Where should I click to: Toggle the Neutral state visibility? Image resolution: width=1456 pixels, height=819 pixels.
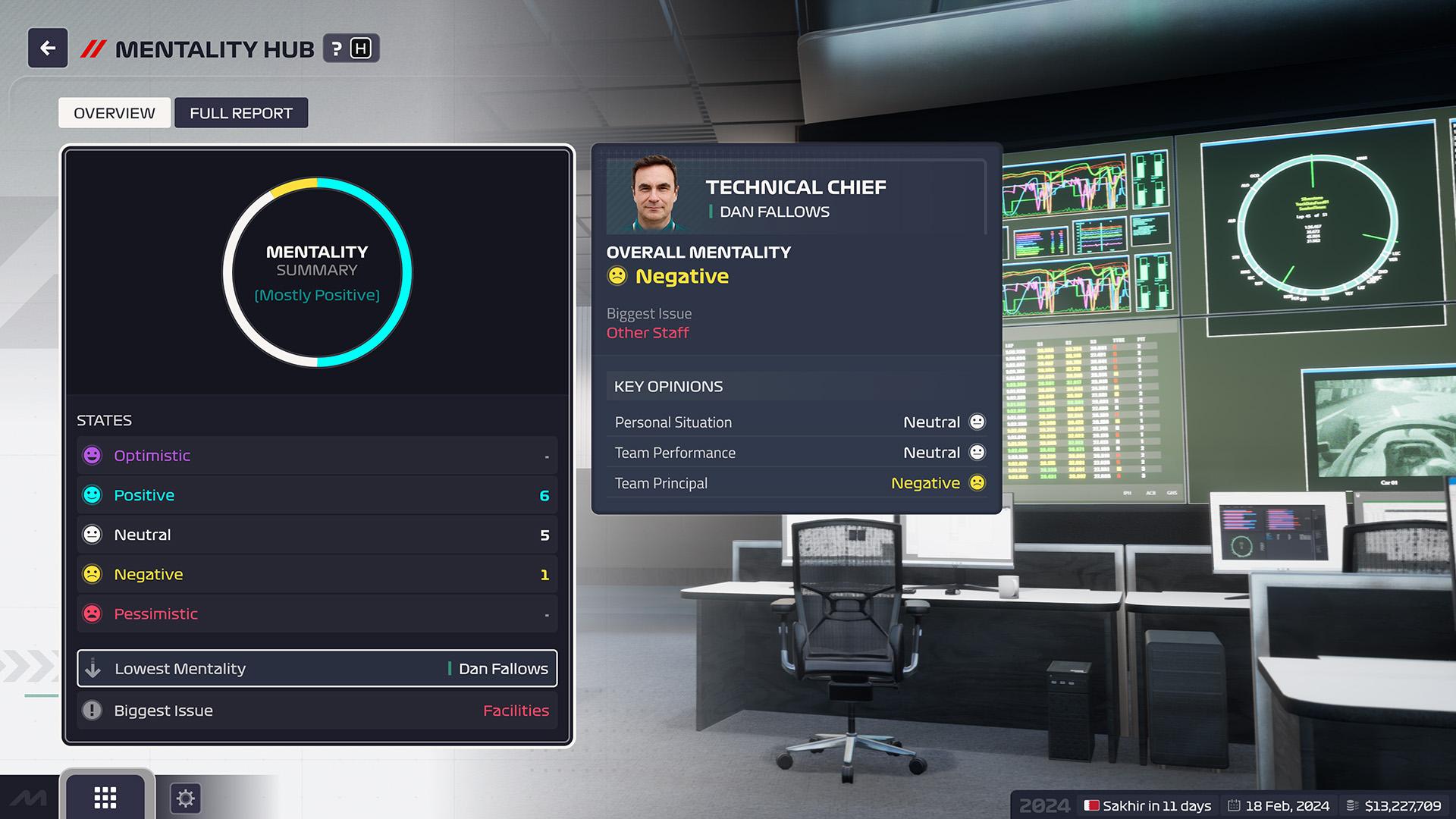[316, 534]
